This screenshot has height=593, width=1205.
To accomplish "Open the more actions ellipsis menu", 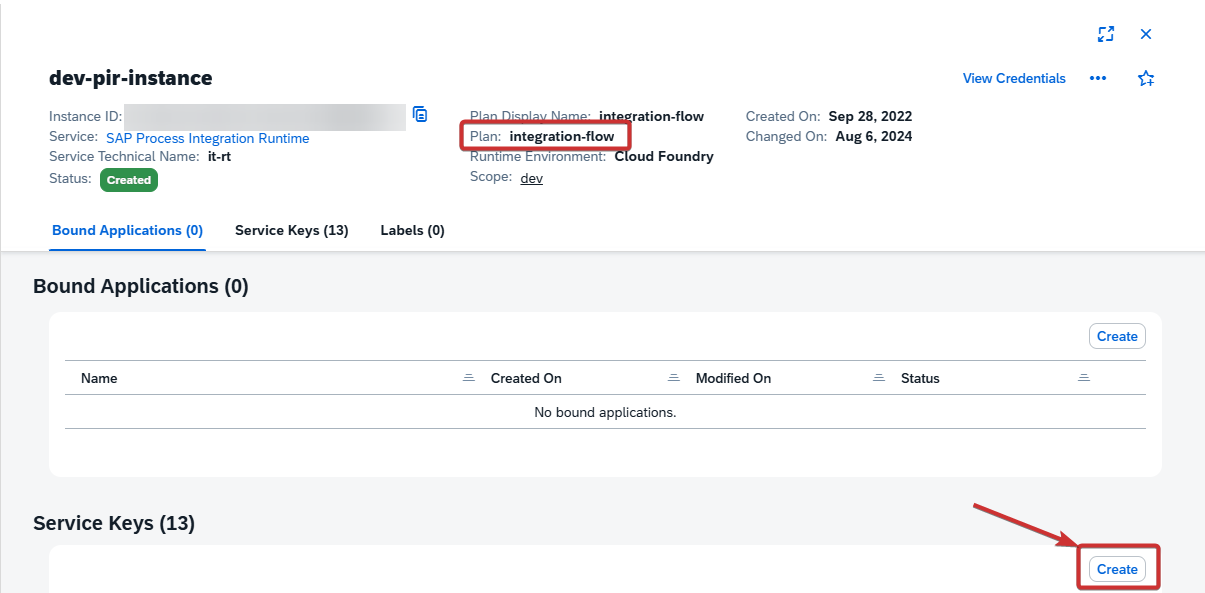I will [1098, 78].
